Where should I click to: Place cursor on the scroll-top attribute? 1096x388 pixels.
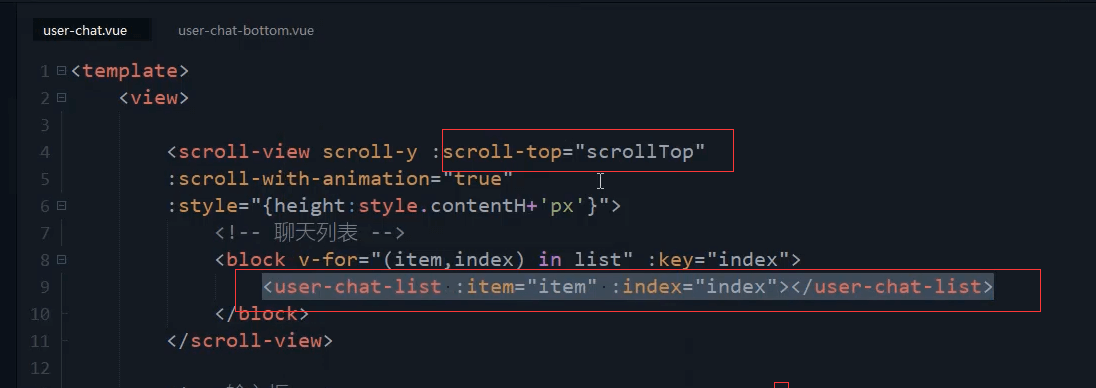click(503, 152)
